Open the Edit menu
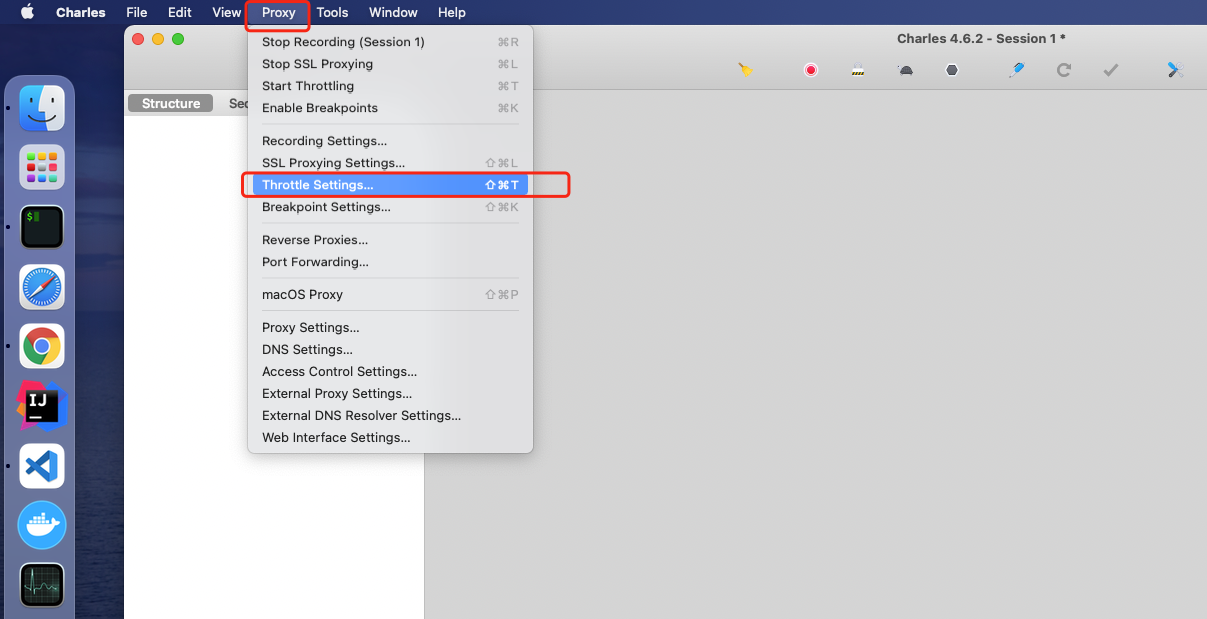The image size is (1207, 619). 180,12
